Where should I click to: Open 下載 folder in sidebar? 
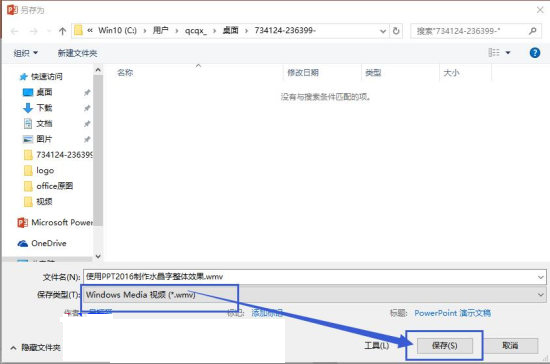(x=44, y=108)
